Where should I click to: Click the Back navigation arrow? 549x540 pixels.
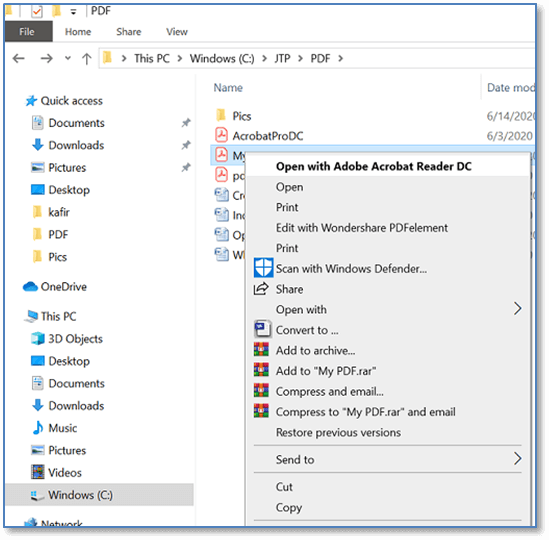click(x=19, y=58)
